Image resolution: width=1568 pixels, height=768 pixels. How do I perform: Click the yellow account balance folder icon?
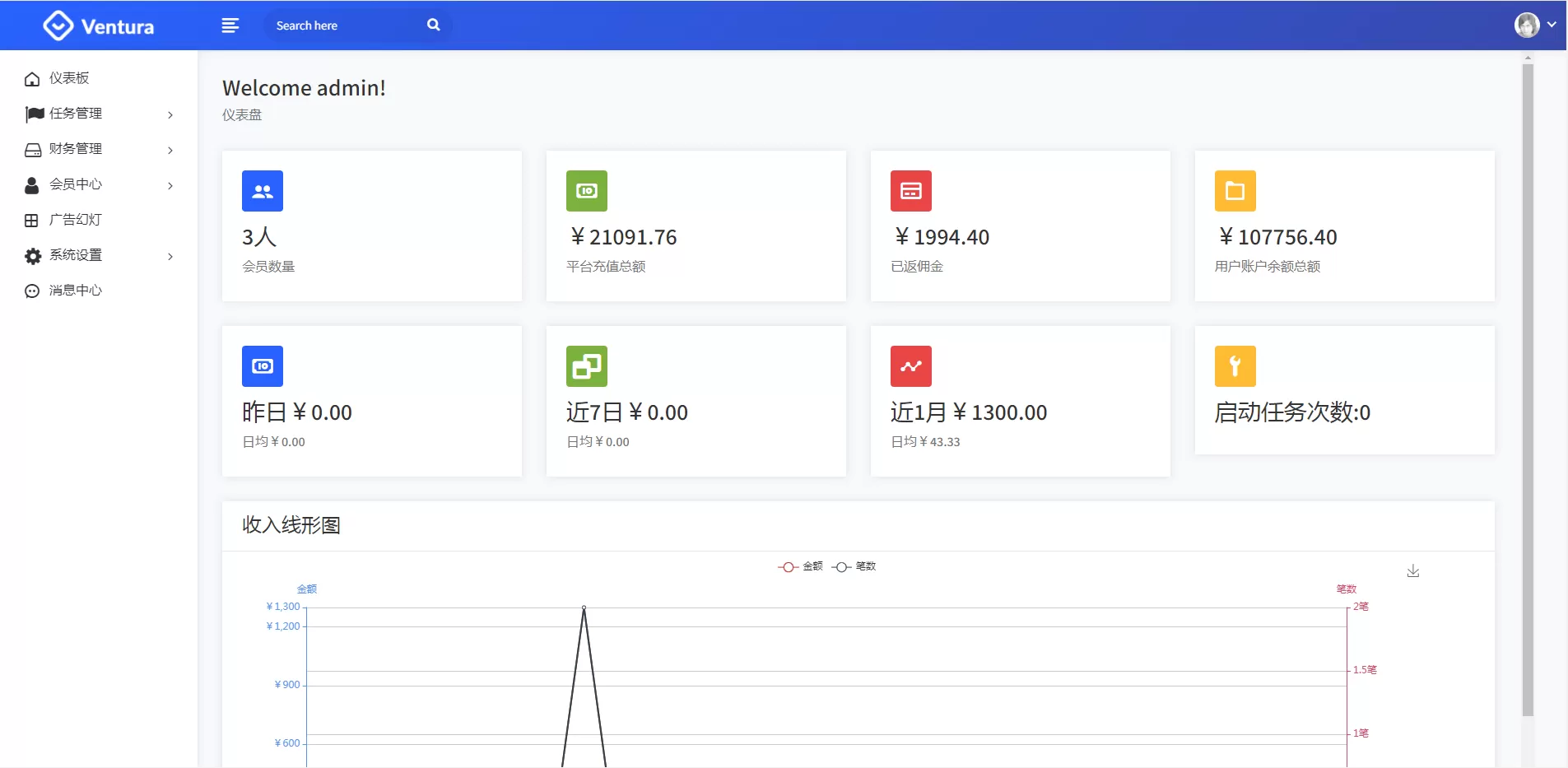(x=1235, y=191)
